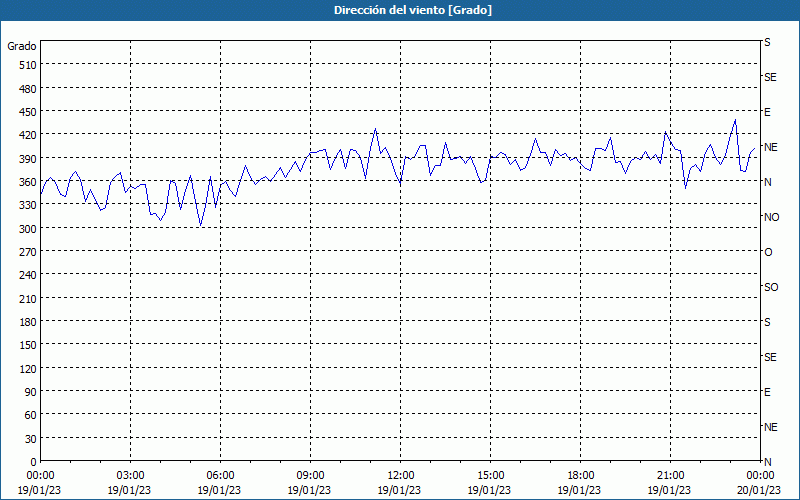Click the "SE" compass label between 120 and 150
The width and height of the screenshot is (800, 500).
770,358
